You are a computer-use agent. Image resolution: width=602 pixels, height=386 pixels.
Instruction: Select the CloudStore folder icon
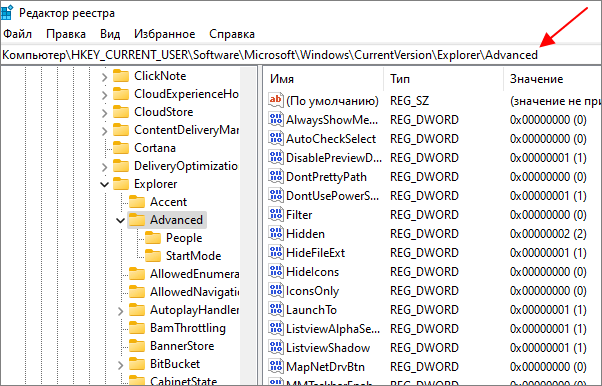click(x=121, y=112)
